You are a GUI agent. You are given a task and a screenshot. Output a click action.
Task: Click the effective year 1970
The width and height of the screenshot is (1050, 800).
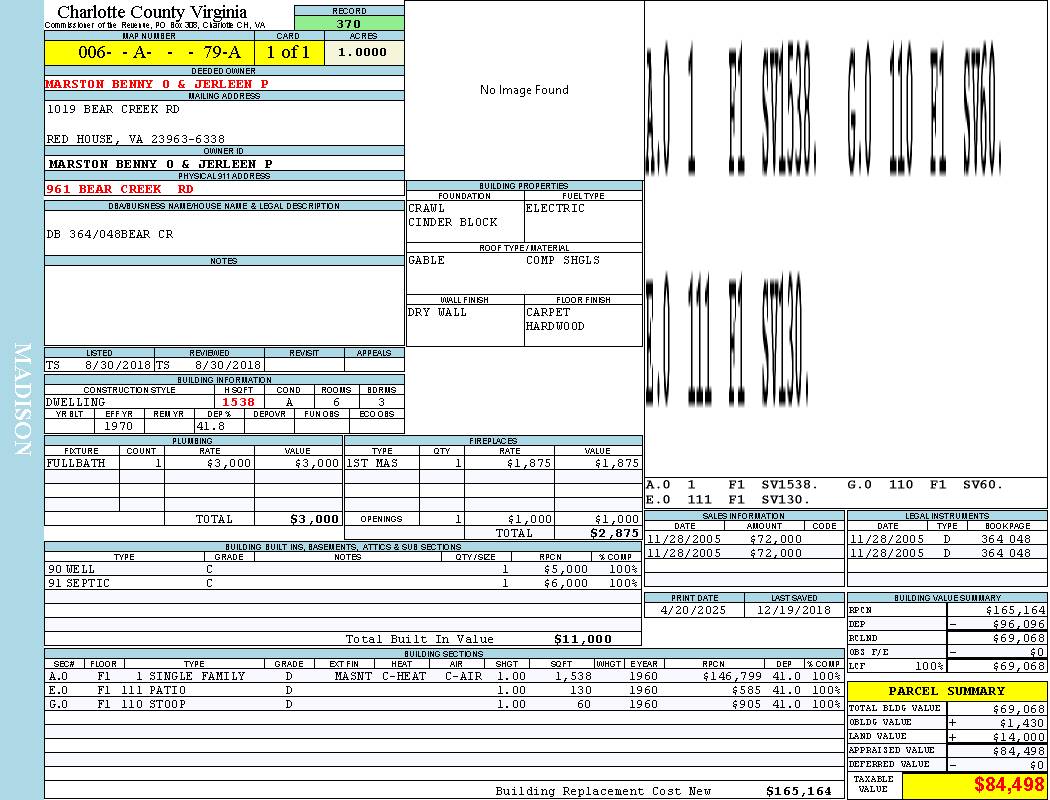tap(119, 426)
